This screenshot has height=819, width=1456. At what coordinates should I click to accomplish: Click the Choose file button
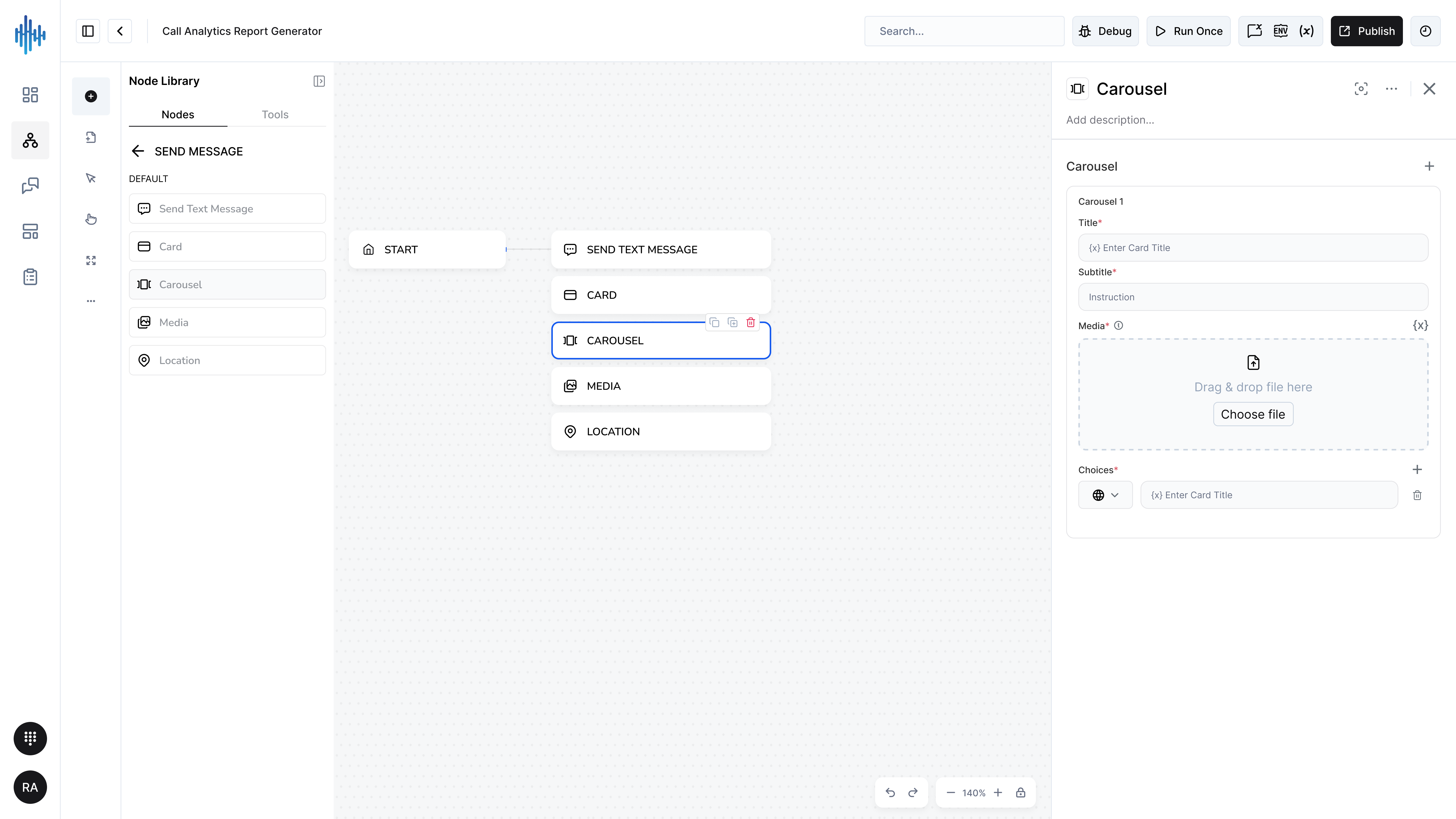[x=1253, y=414]
